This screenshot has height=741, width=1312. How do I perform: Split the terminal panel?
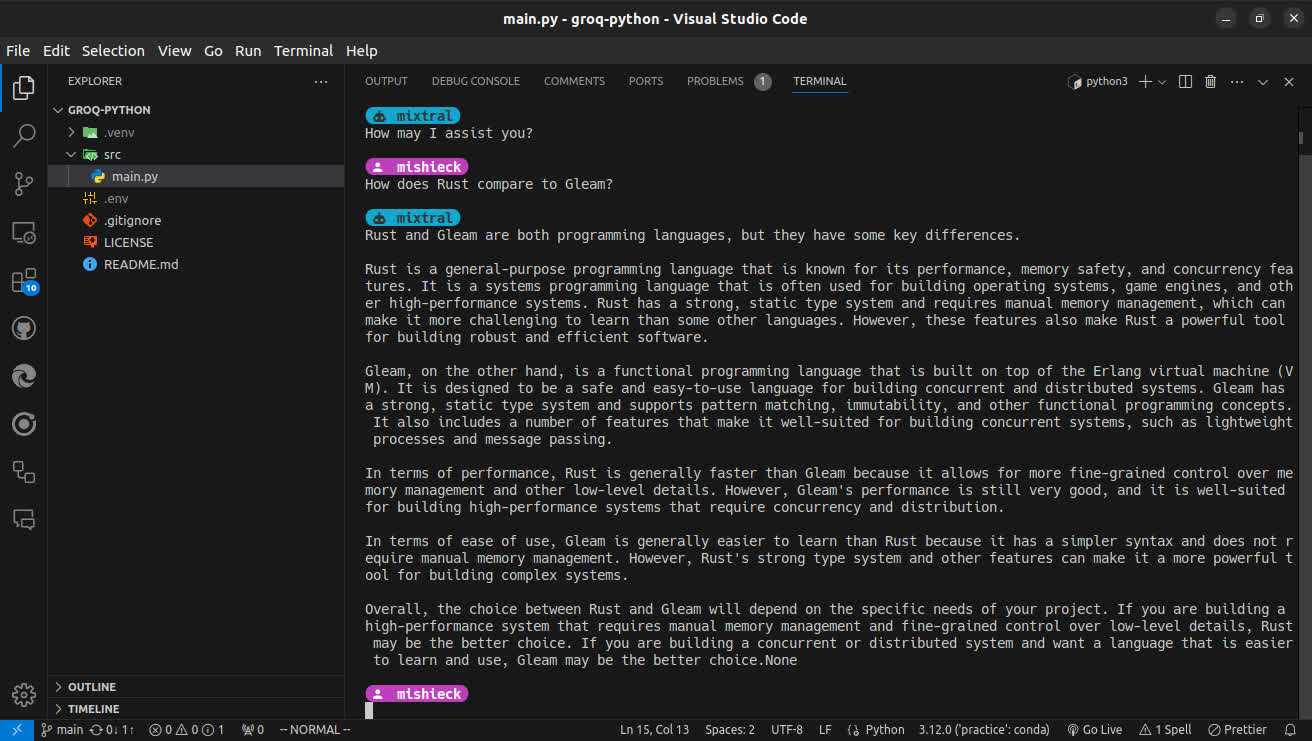(x=1185, y=82)
